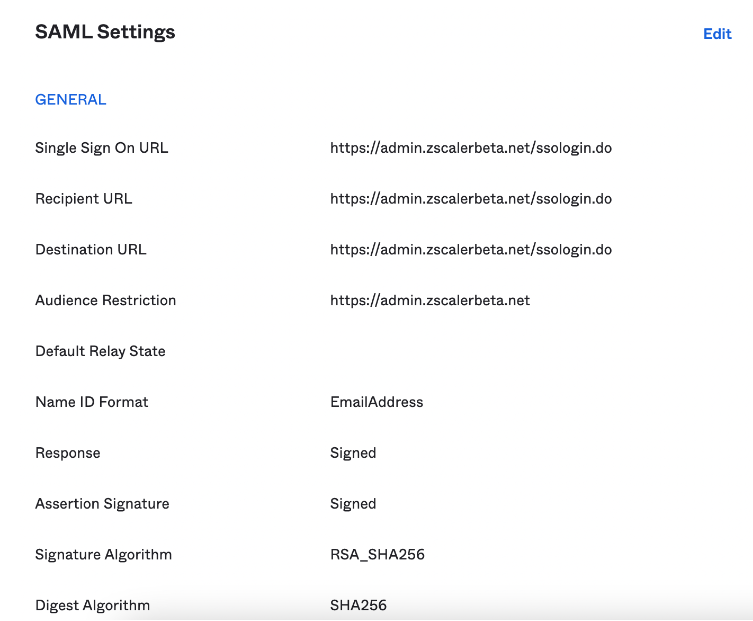Select the Signature Algorithm label
Viewport: 753px width, 621px height.
(103, 555)
